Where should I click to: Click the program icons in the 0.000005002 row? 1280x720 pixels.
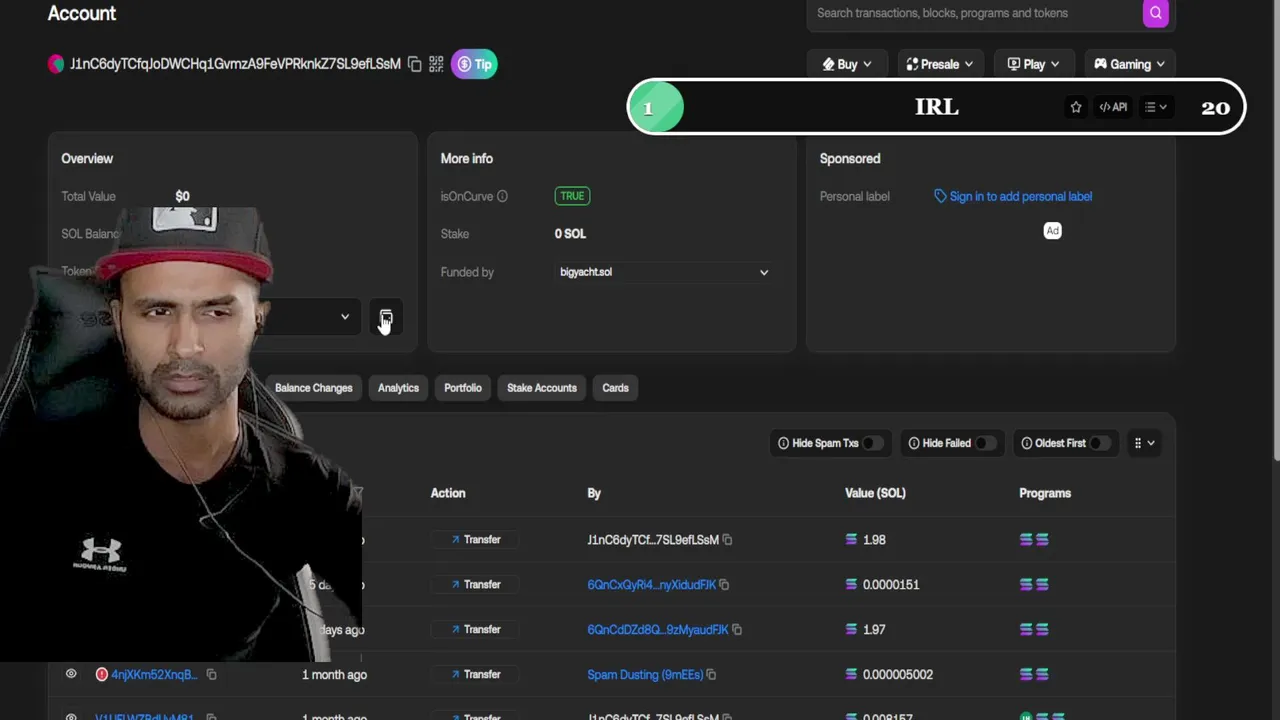click(x=1034, y=675)
